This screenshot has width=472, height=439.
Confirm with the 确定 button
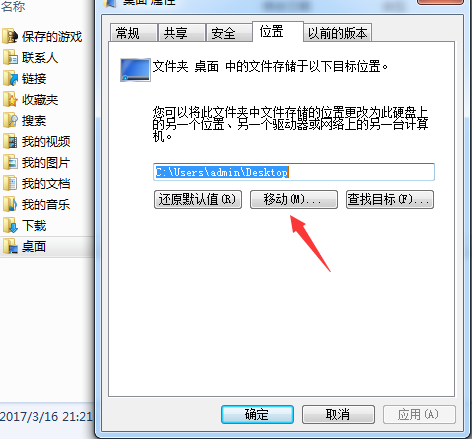click(257, 414)
